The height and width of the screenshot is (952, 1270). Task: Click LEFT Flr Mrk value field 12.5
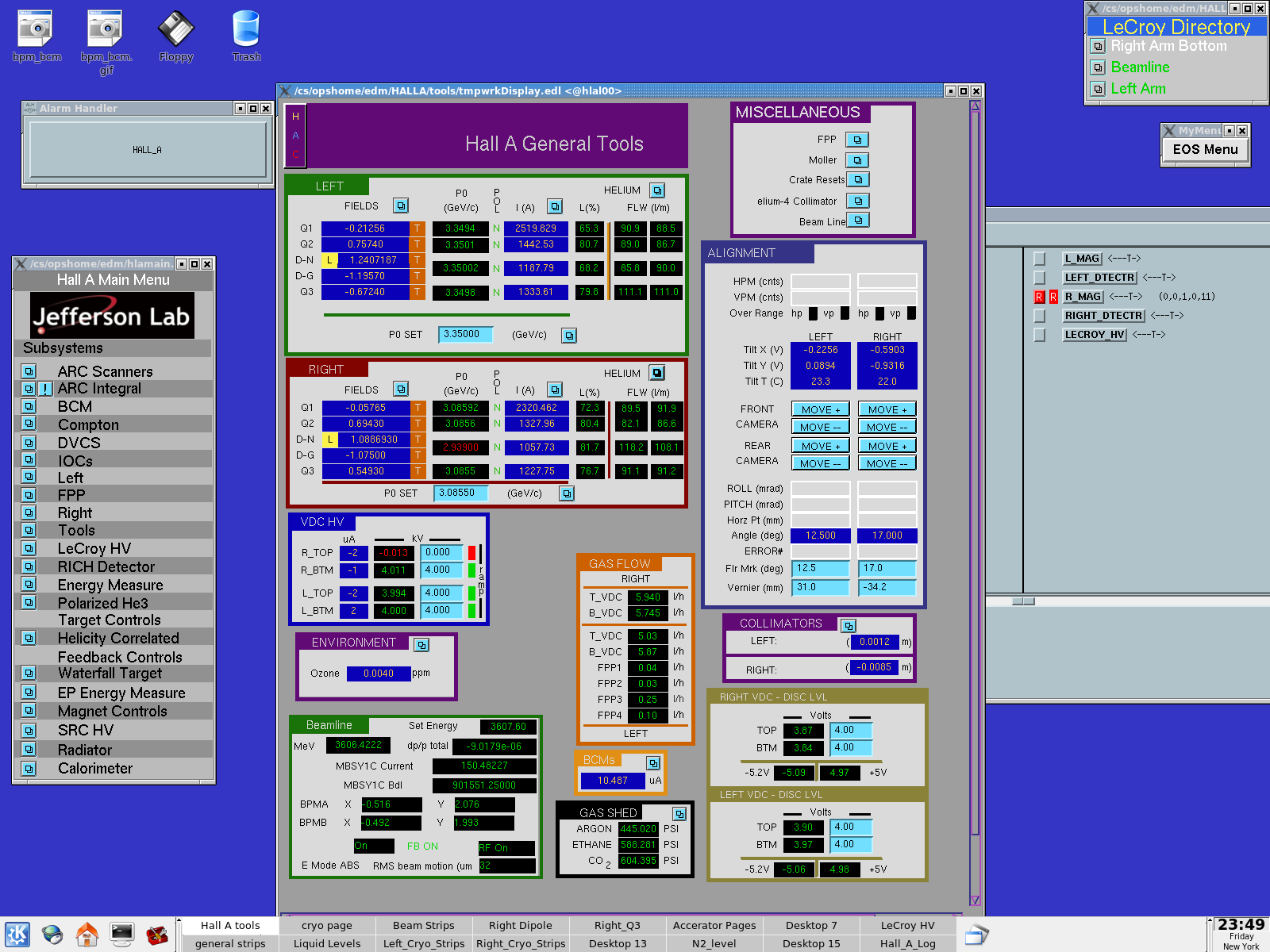coord(821,568)
